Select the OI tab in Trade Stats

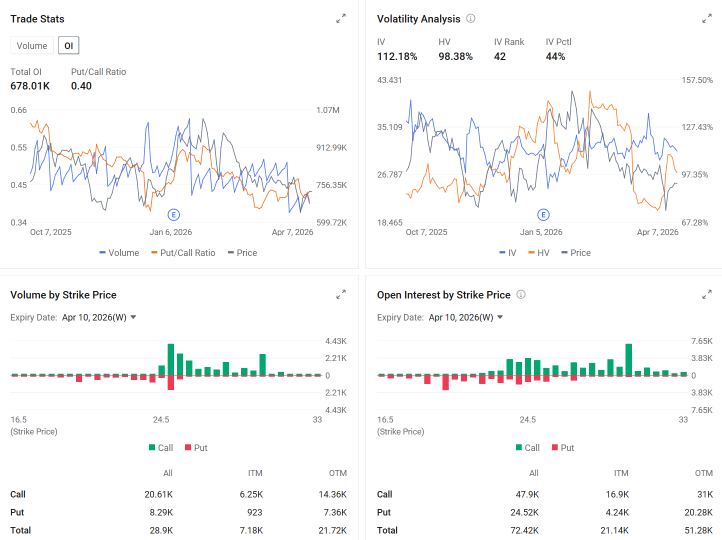pyautogui.click(x=69, y=46)
